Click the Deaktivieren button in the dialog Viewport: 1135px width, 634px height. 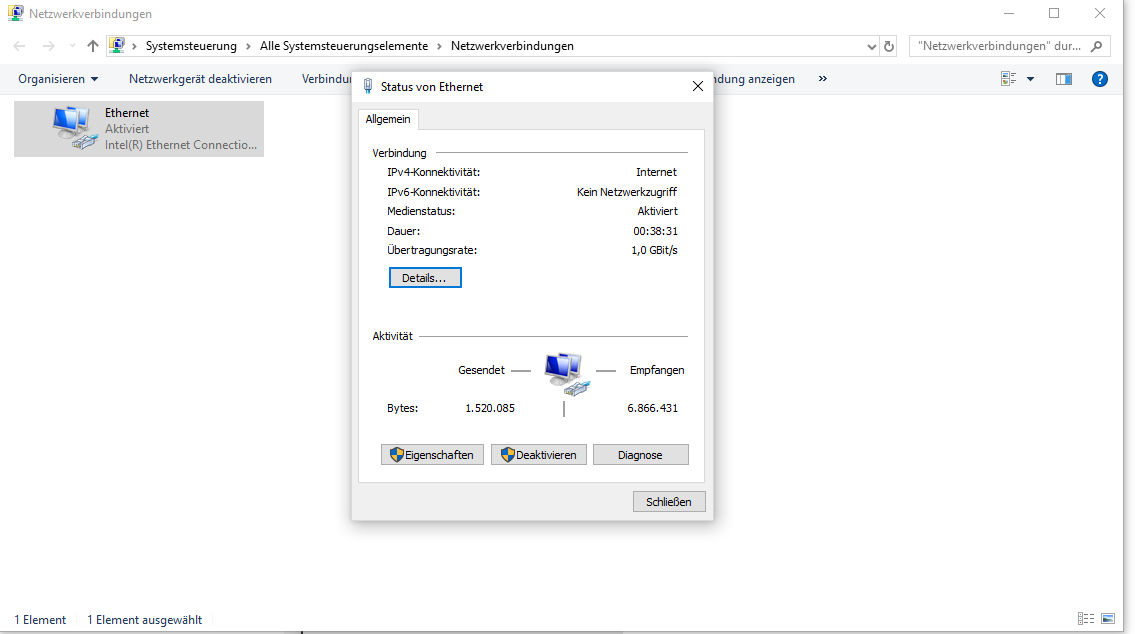pyautogui.click(x=539, y=455)
